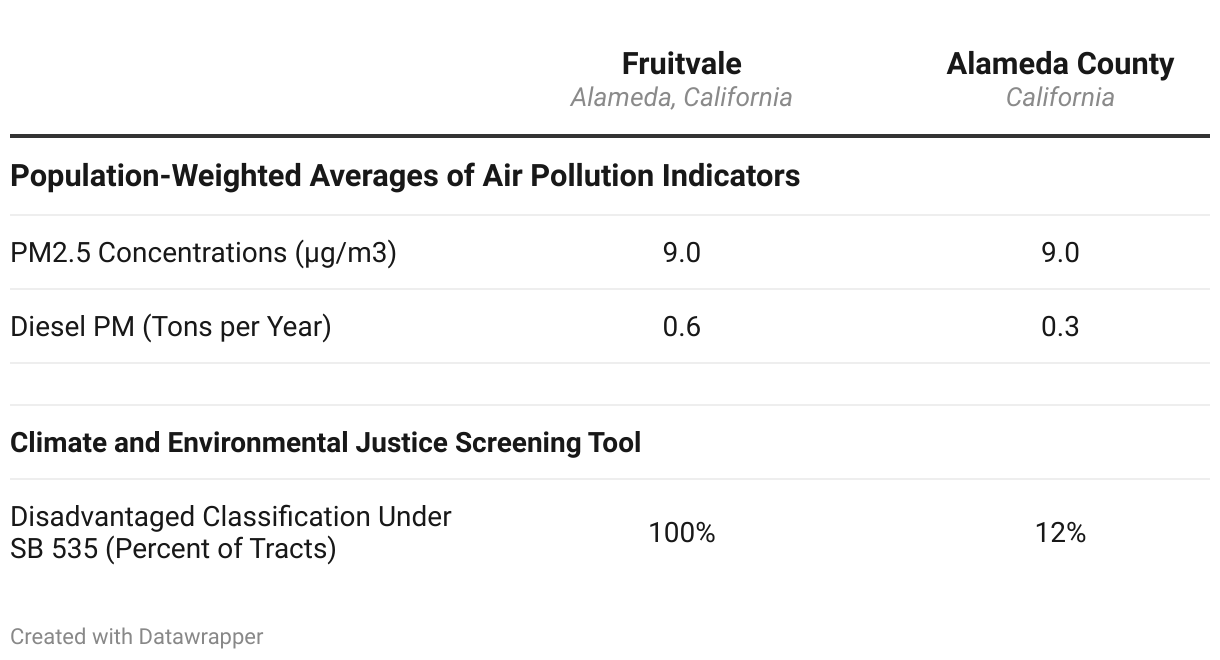Click Alameda County's PM2.5 value 9.0
The height and width of the screenshot is (660, 1220).
(x=1060, y=253)
